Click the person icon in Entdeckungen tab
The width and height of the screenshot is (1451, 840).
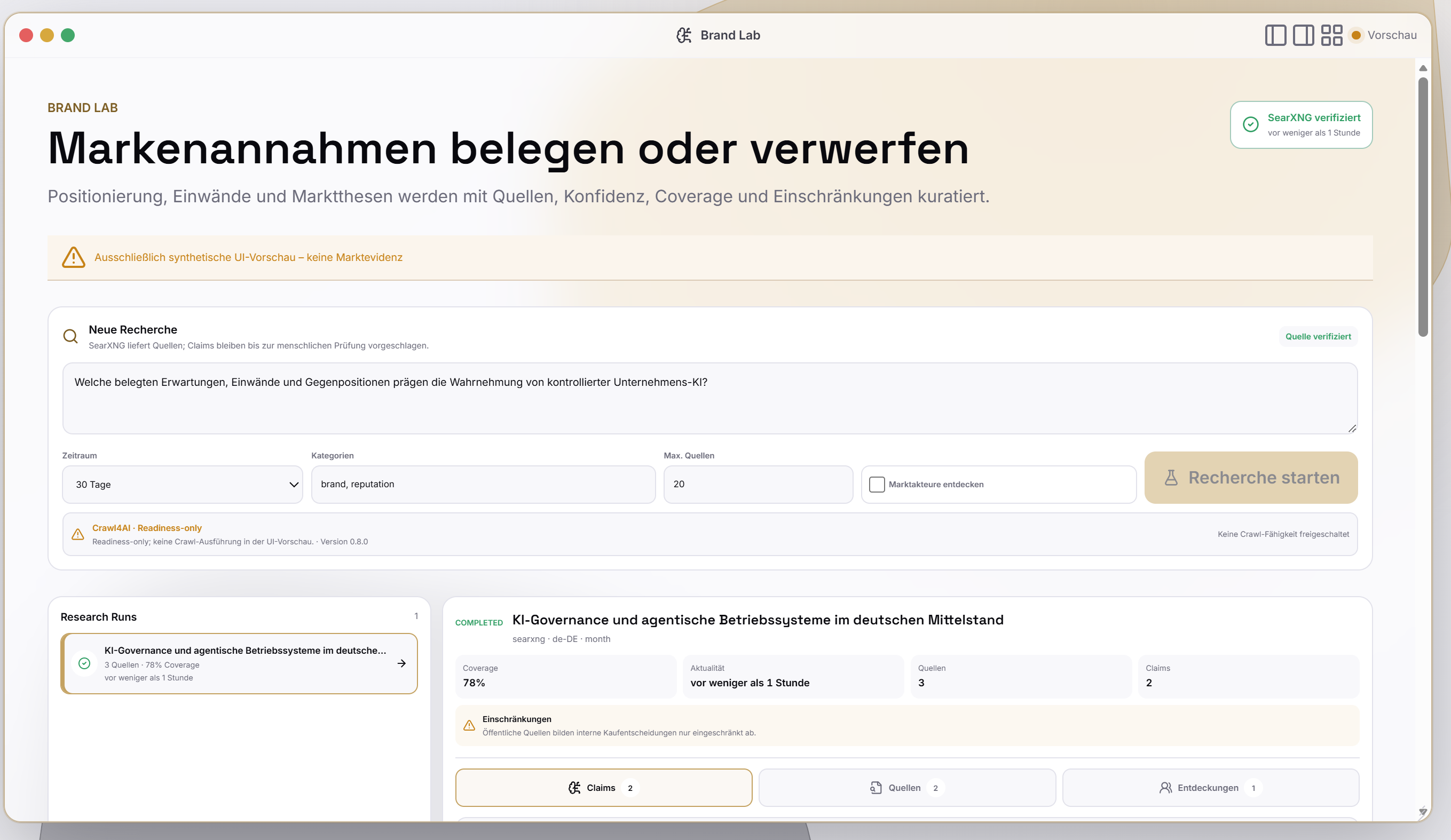coord(1165,788)
